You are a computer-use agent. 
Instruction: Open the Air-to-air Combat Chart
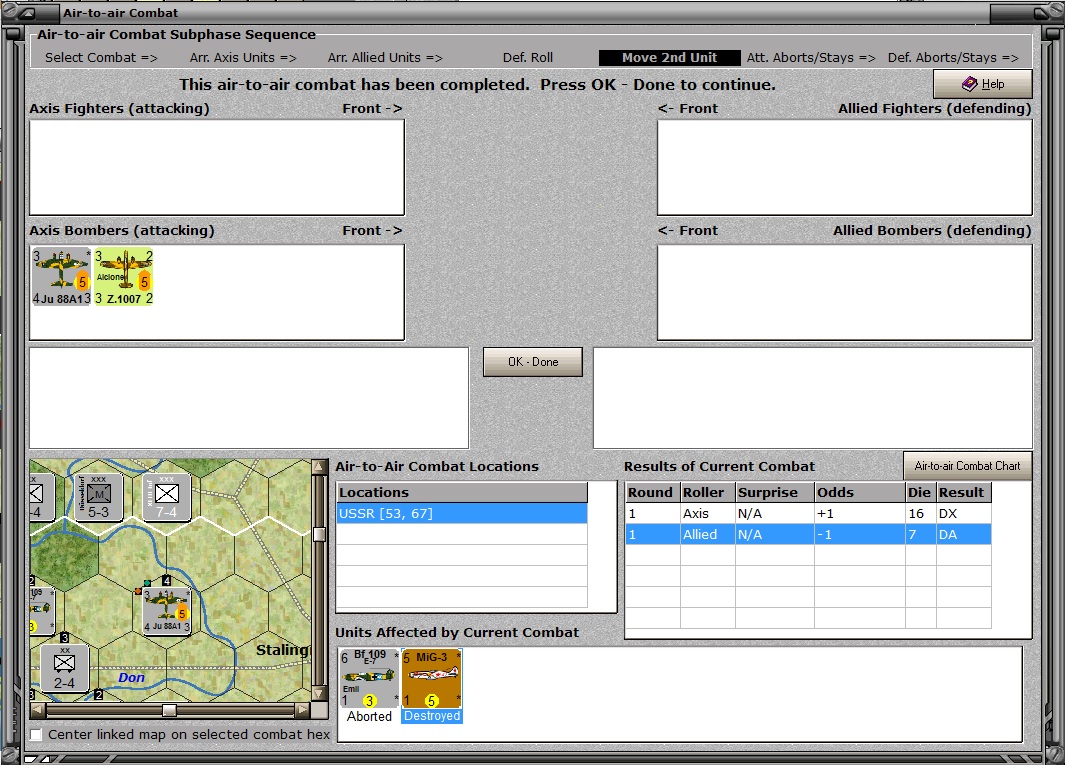point(967,466)
